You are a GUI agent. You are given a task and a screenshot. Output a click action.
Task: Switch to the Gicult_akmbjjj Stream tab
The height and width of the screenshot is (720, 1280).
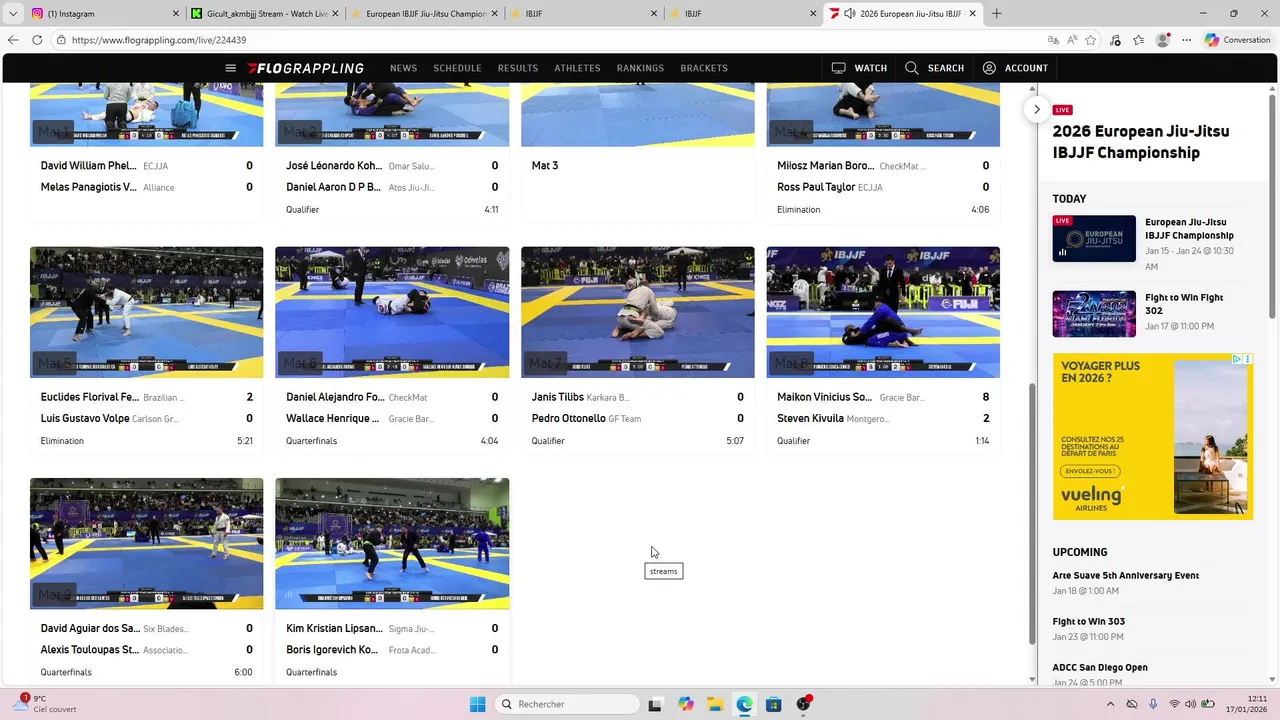(263, 14)
